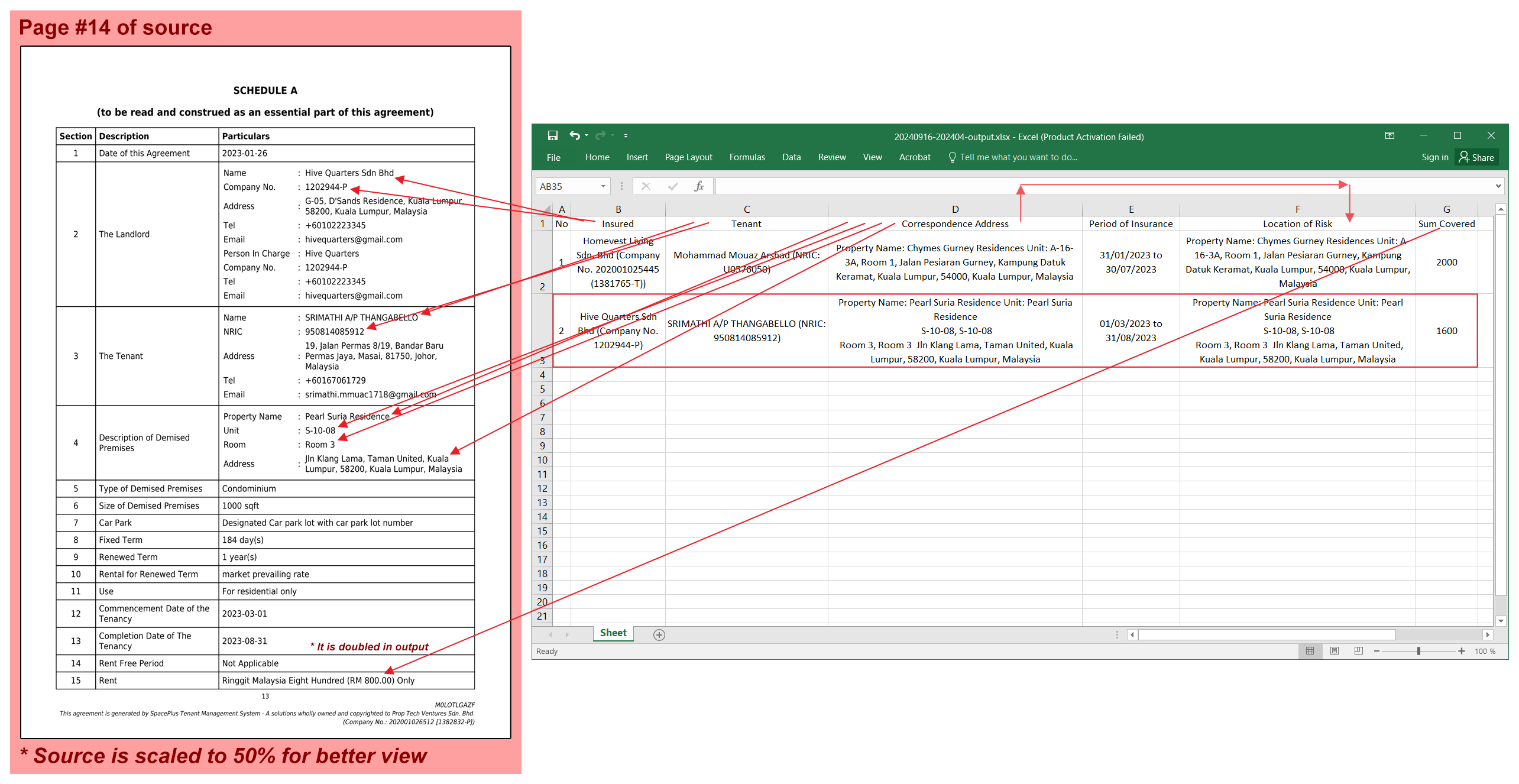Image resolution: width=1519 pixels, height=784 pixels.
Task: Switch to the Insert ribbon tab
Action: pyautogui.click(x=637, y=157)
